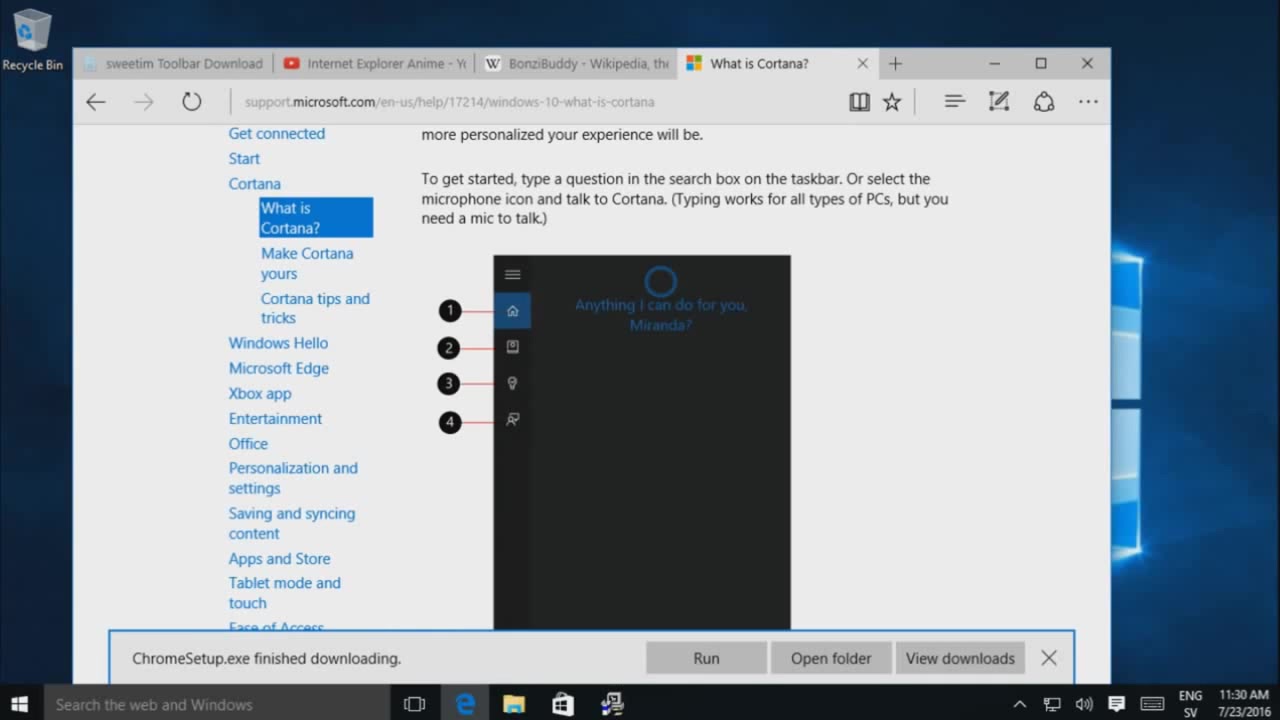Switch to sweetim Toolbar Download tab
Viewport: 1280px width, 720px height.
175,64
